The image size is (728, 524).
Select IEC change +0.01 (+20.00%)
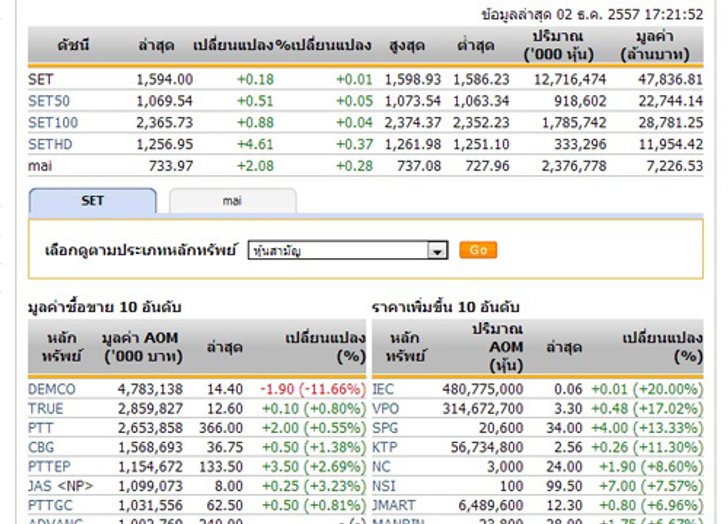tap(647, 389)
